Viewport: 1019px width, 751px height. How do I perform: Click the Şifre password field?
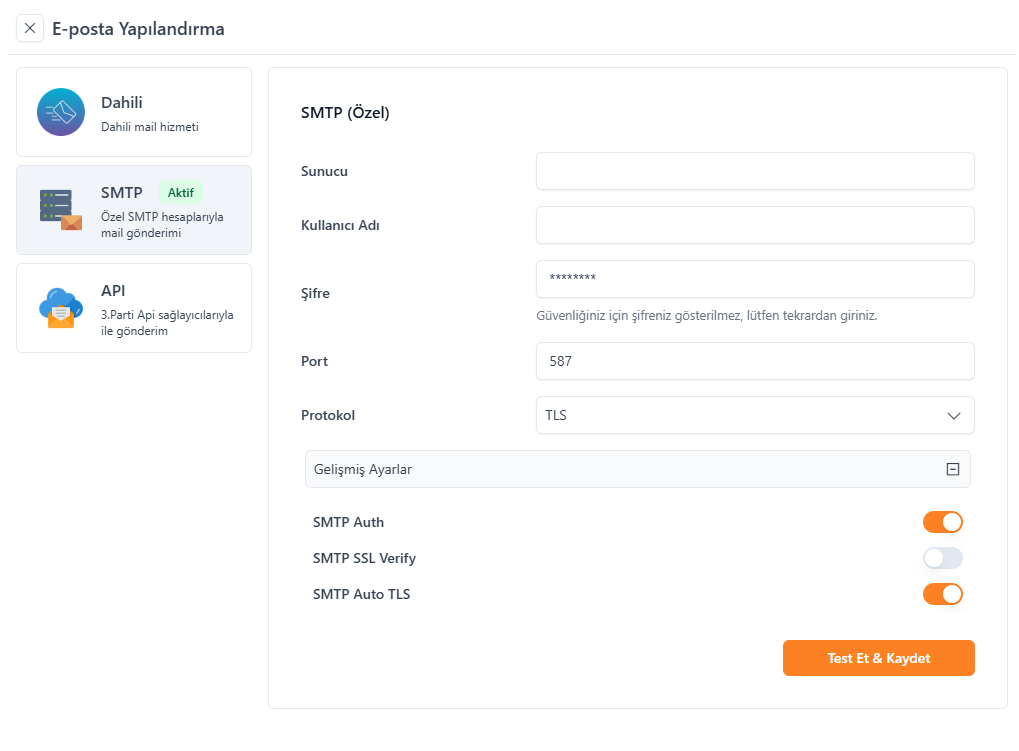coord(755,279)
